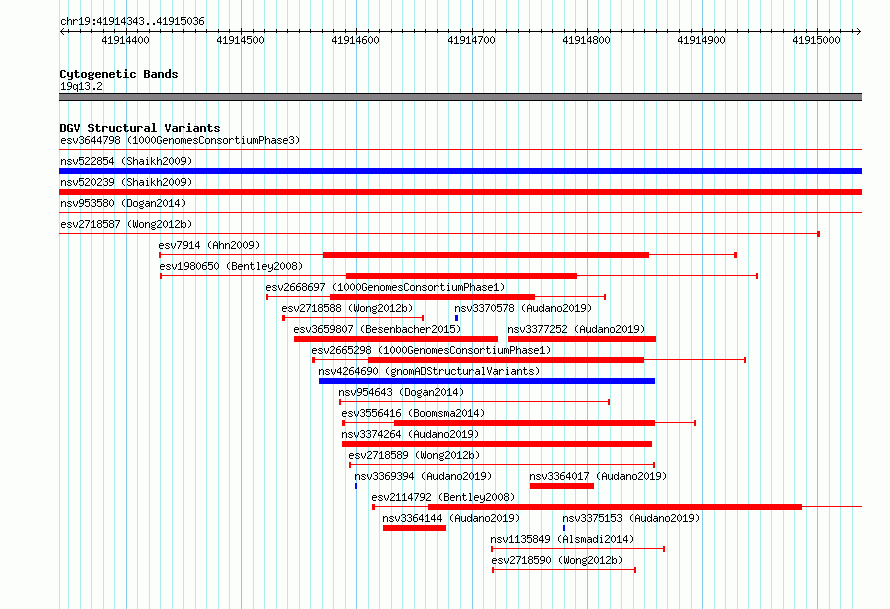Select the red esv2668697 variant bar
Viewport: 890px width, 609px height.
433,297
